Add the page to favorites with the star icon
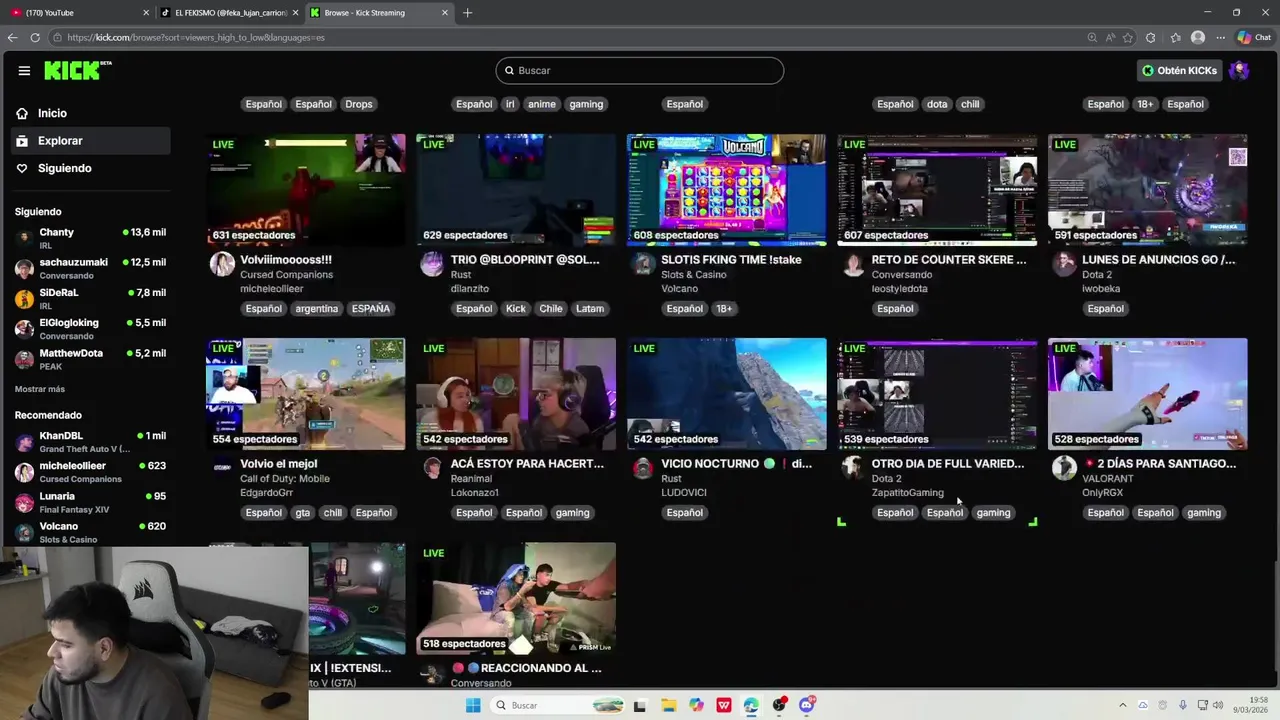This screenshot has width=1280, height=720. tap(1128, 37)
